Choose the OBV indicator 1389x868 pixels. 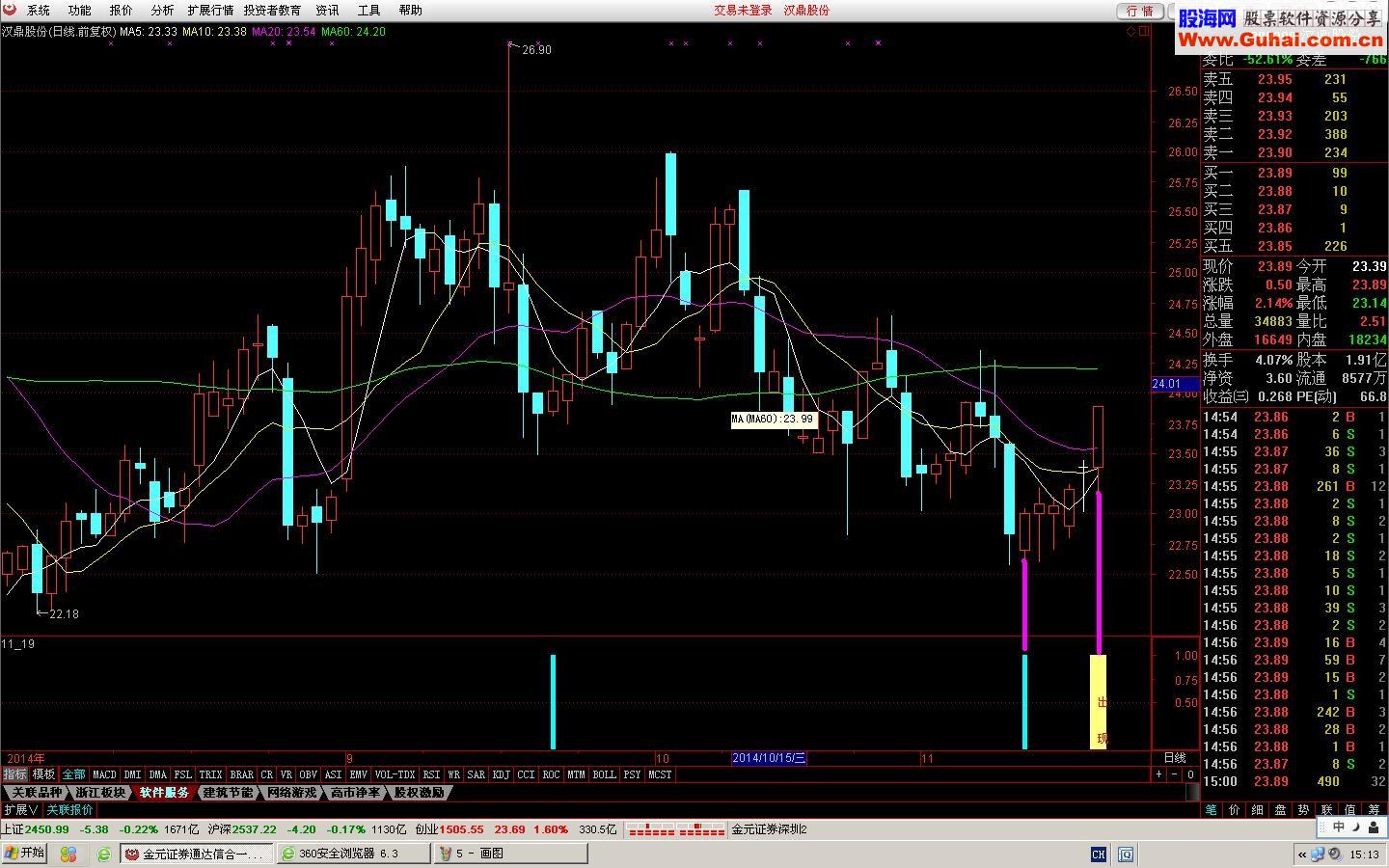pos(308,773)
